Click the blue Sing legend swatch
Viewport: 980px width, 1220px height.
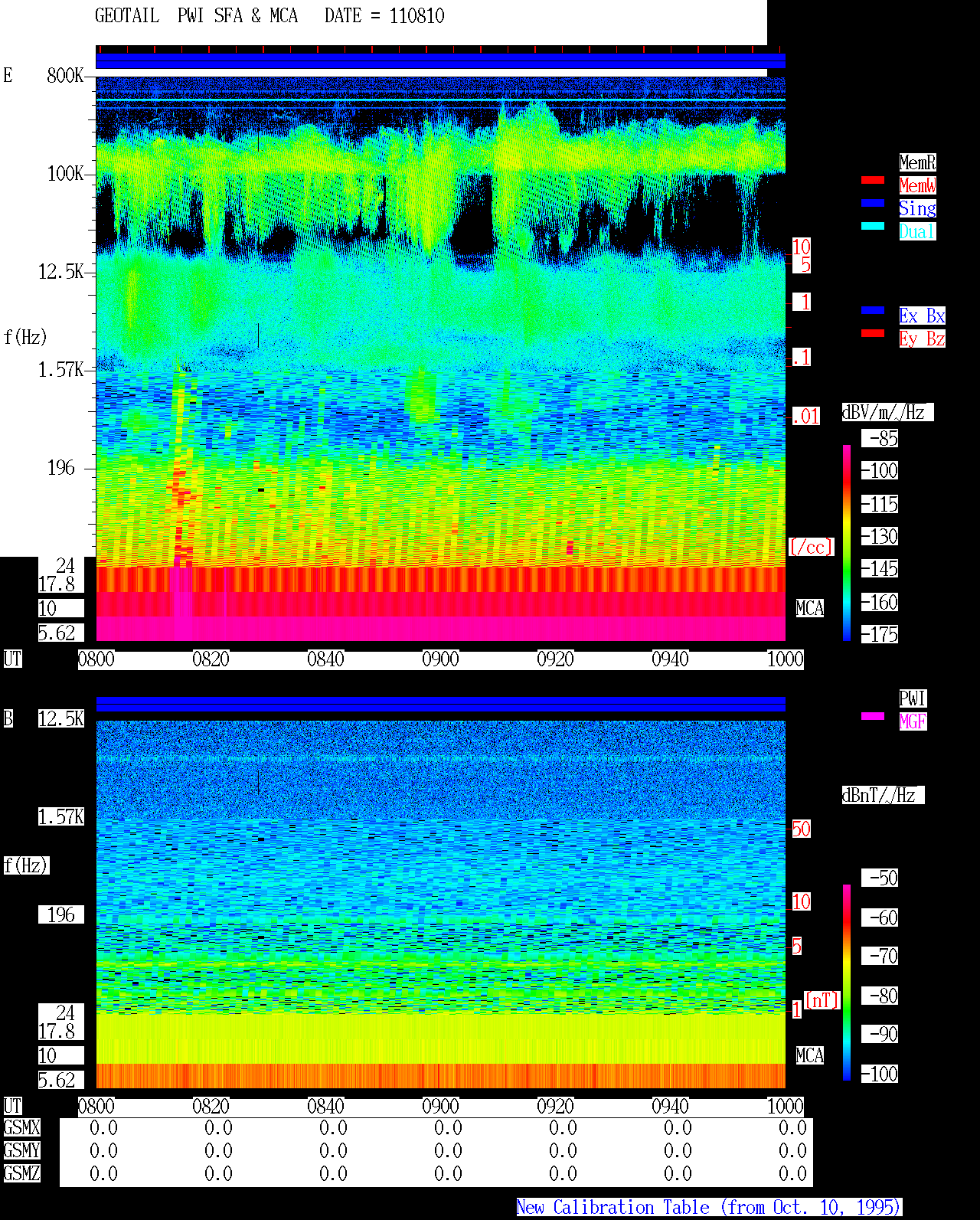pyautogui.click(x=873, y=203)
